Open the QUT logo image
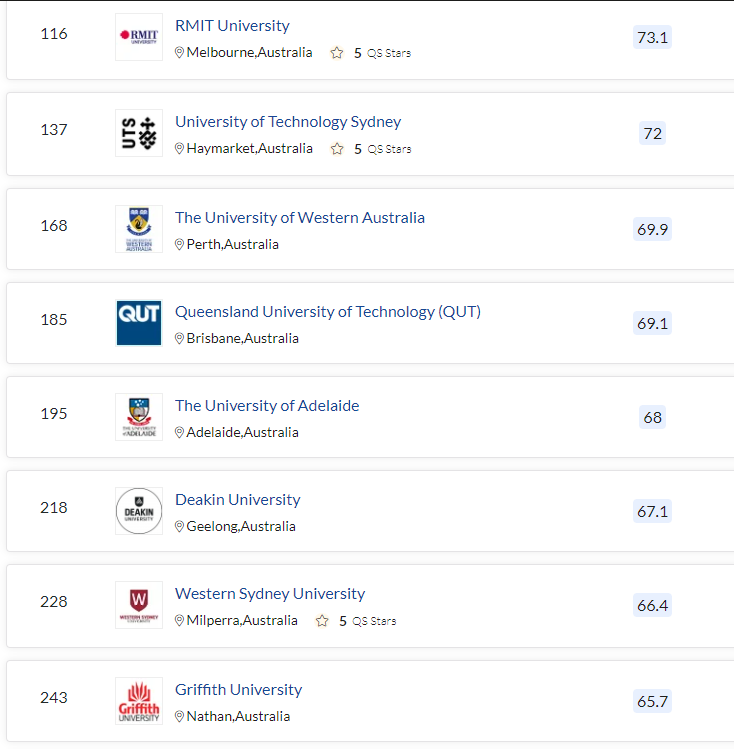This screenshot has height=749, width=734. click(139, 323)
